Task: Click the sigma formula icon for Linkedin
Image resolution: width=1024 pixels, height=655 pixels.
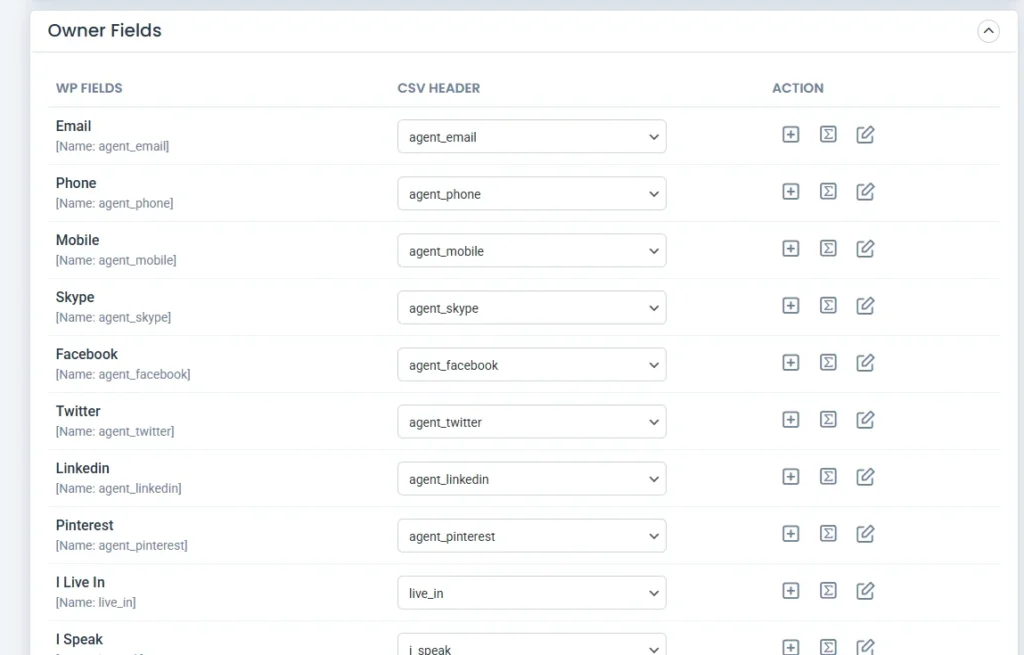Action: (x=828, y=477)
